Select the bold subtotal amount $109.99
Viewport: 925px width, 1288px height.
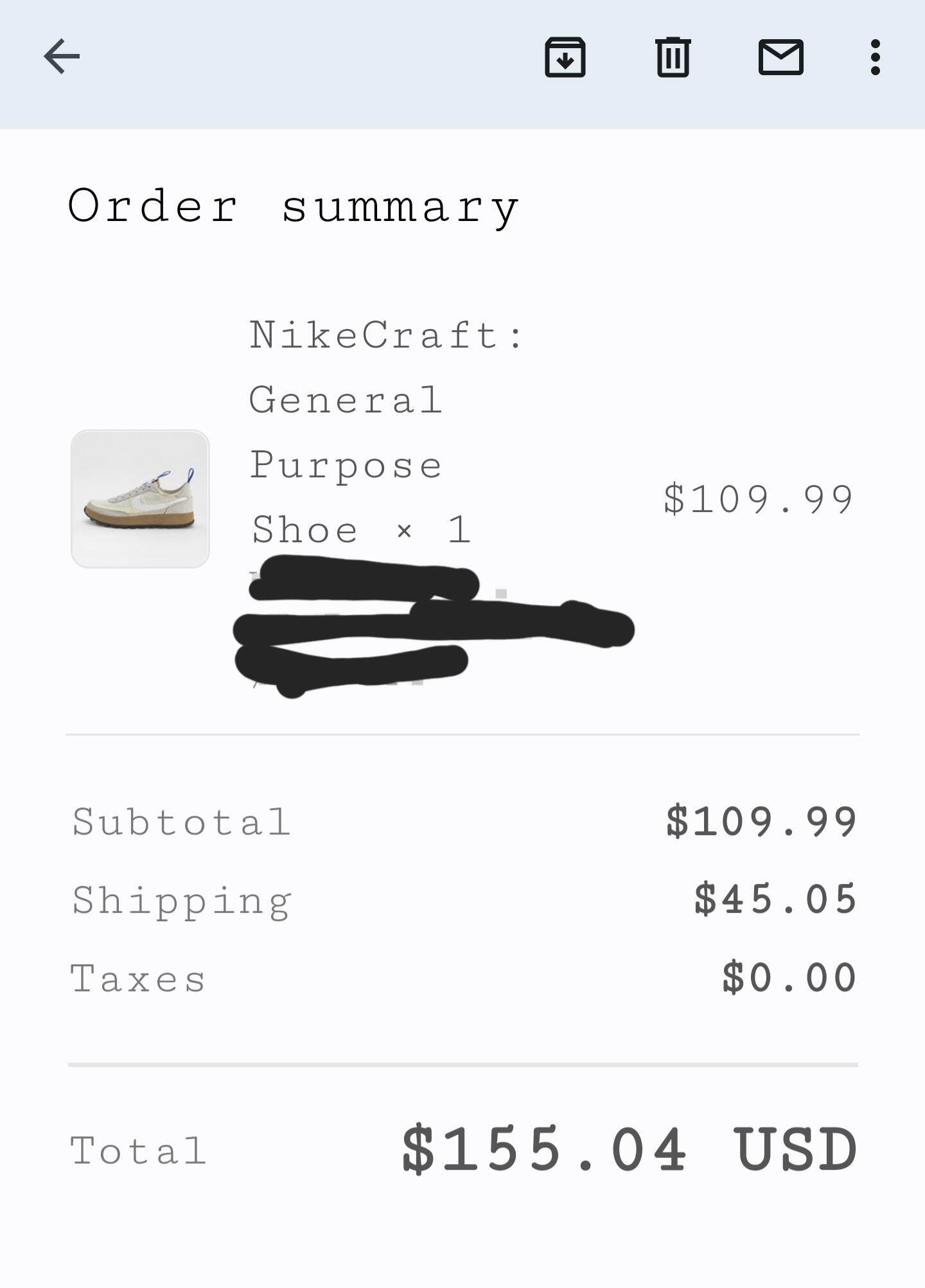pos(761,822)
